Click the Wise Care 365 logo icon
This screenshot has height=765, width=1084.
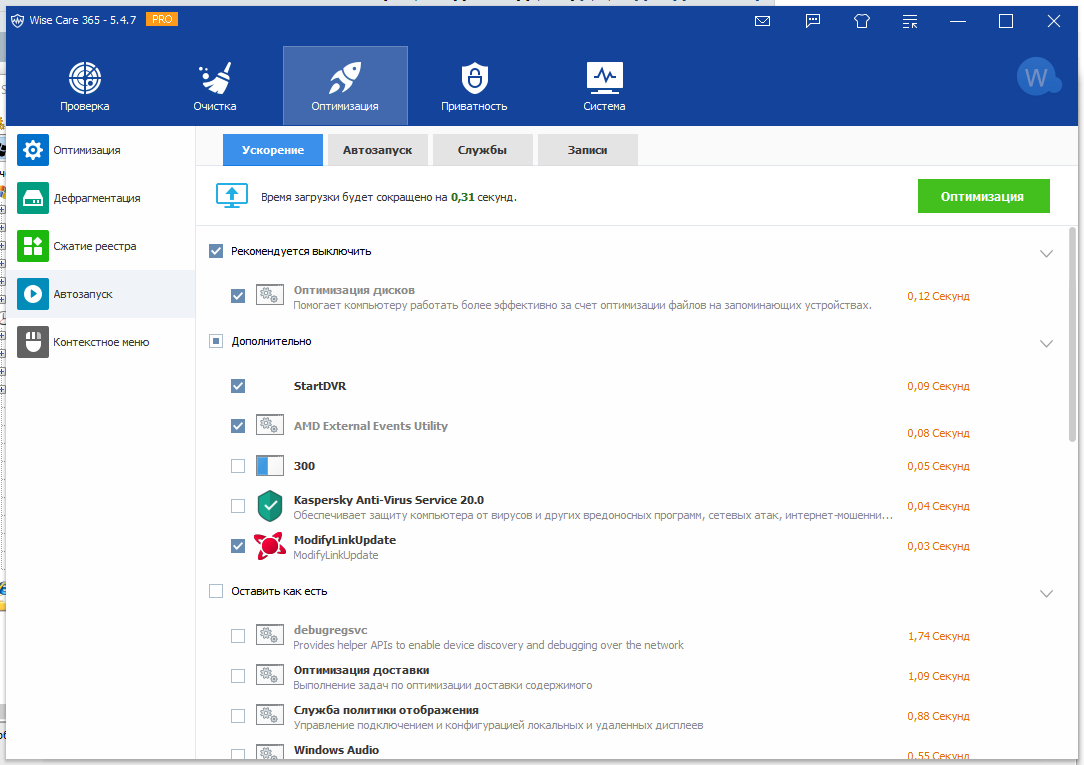[17, 21]
